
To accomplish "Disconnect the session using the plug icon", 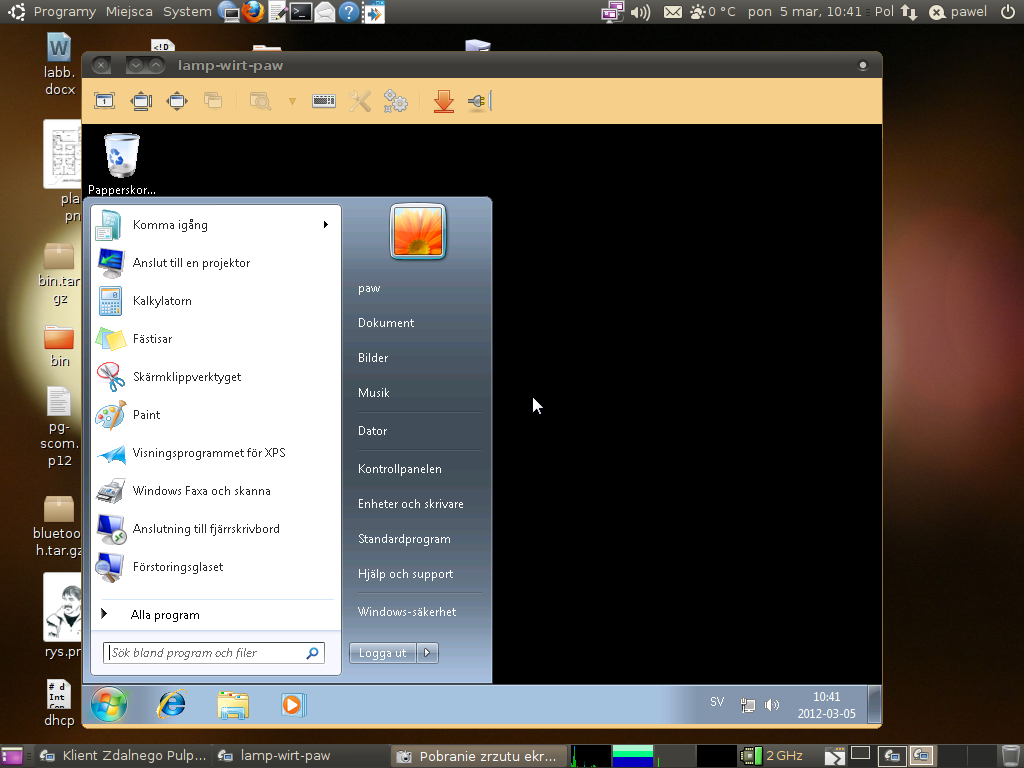I will click(x=478, y=101).
